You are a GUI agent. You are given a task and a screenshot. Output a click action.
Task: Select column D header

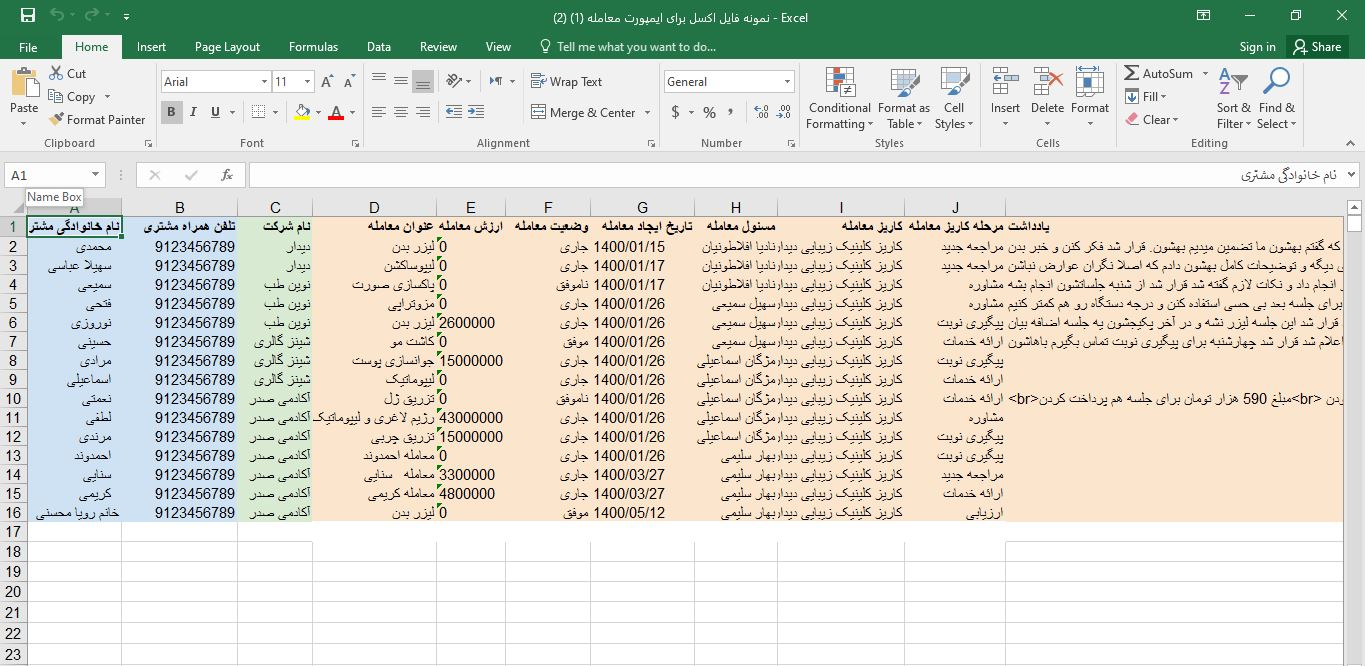pyautogui.click(x=374, y=208)
